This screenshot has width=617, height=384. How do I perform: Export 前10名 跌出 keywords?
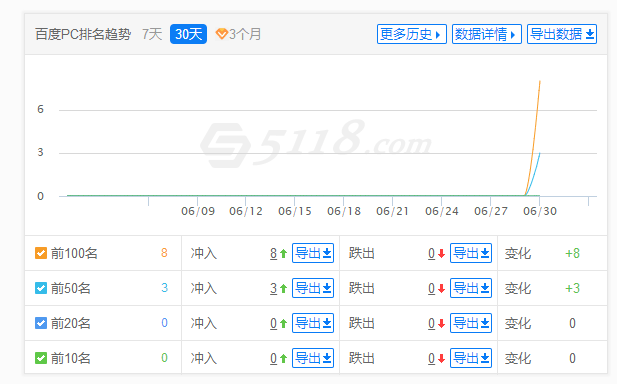click(471, 358)
